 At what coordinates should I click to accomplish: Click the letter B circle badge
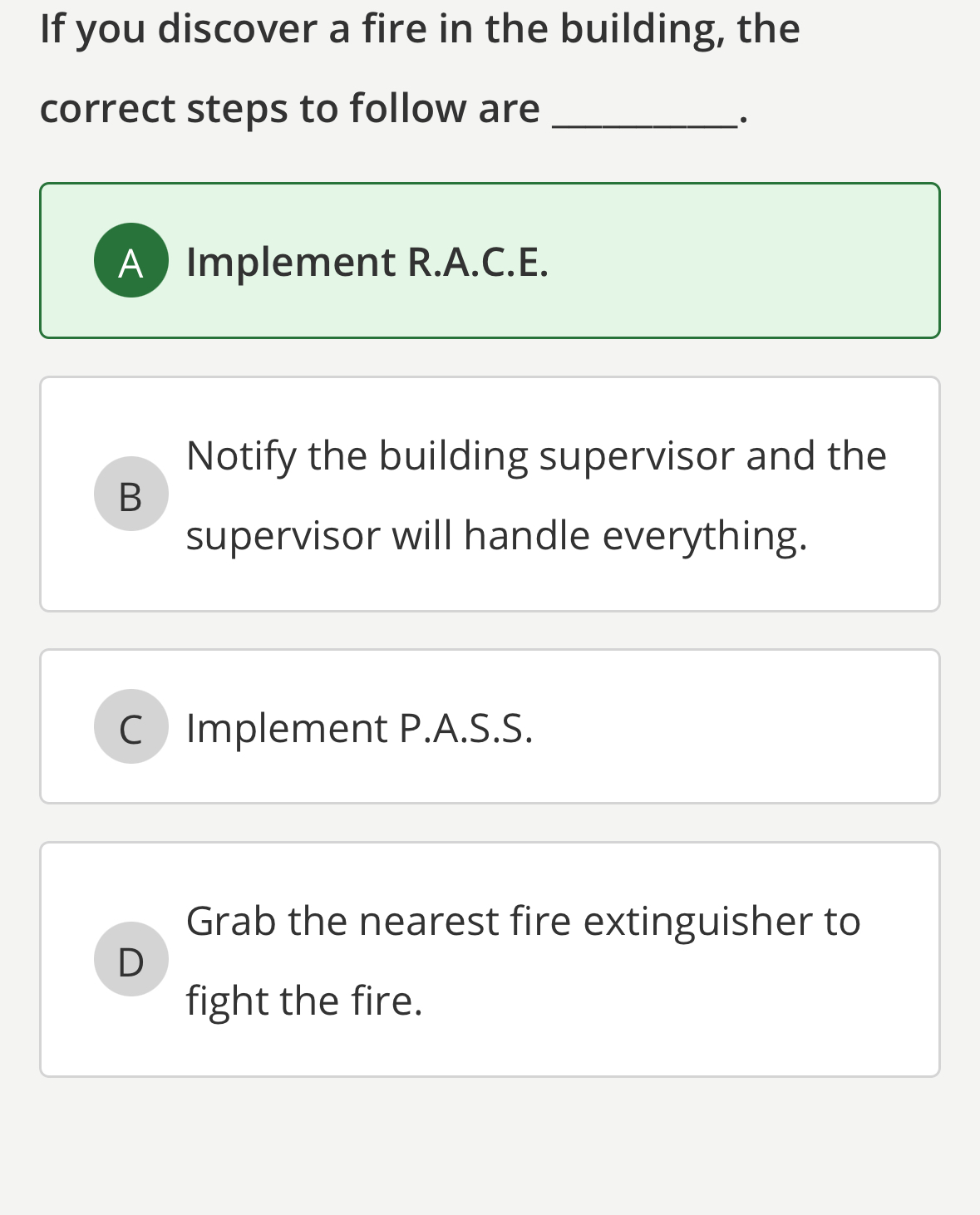[131, 494]
